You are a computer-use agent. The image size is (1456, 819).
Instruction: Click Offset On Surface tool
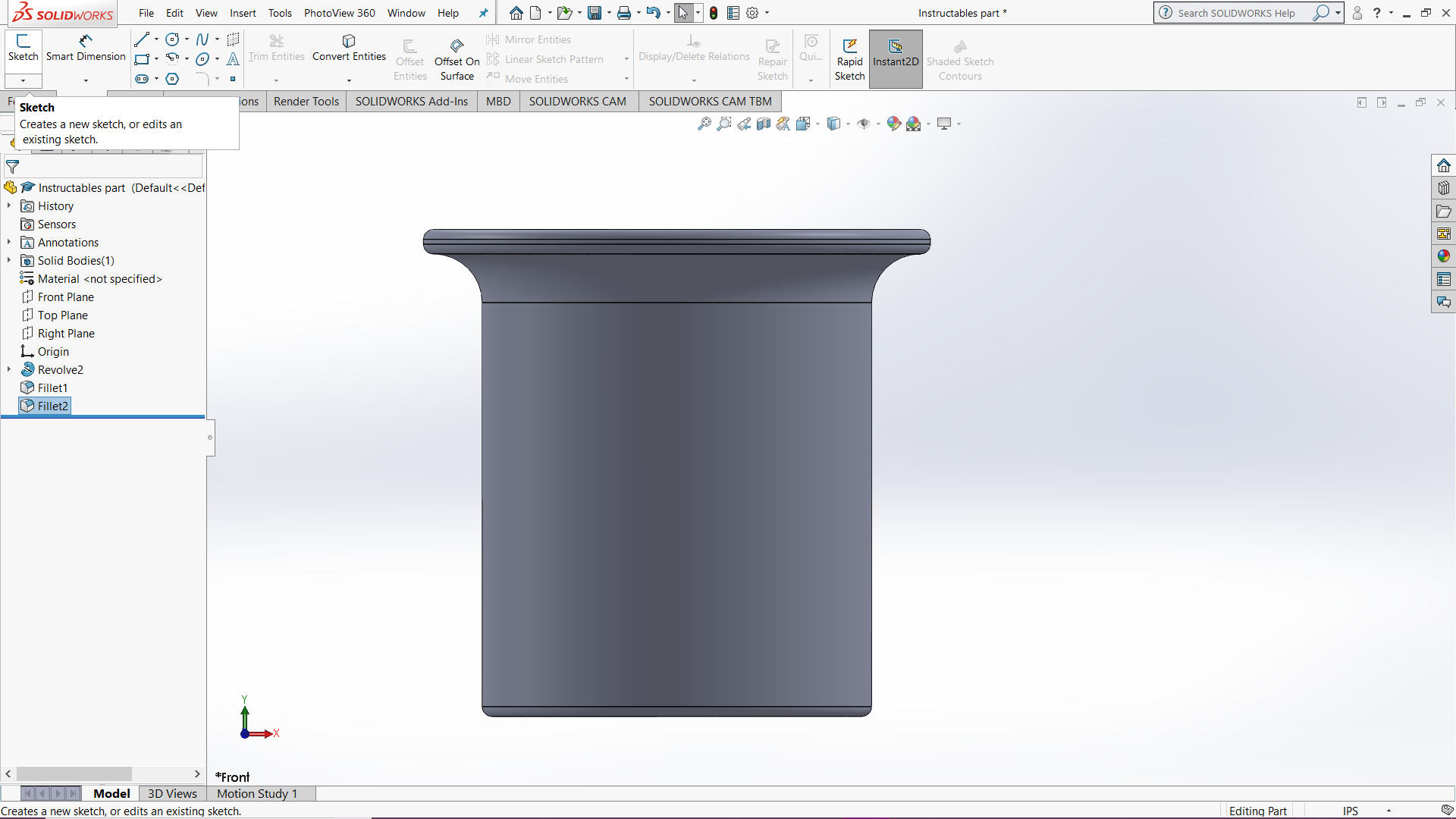tap(457, 60)
